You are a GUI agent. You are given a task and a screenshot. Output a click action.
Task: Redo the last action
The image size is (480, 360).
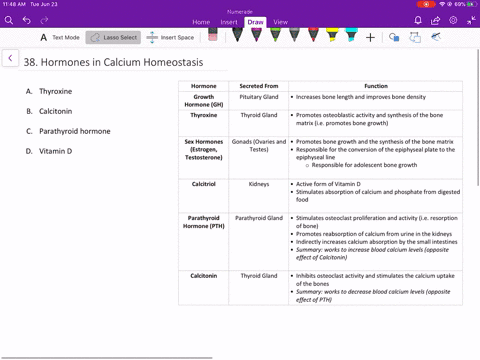44,21
